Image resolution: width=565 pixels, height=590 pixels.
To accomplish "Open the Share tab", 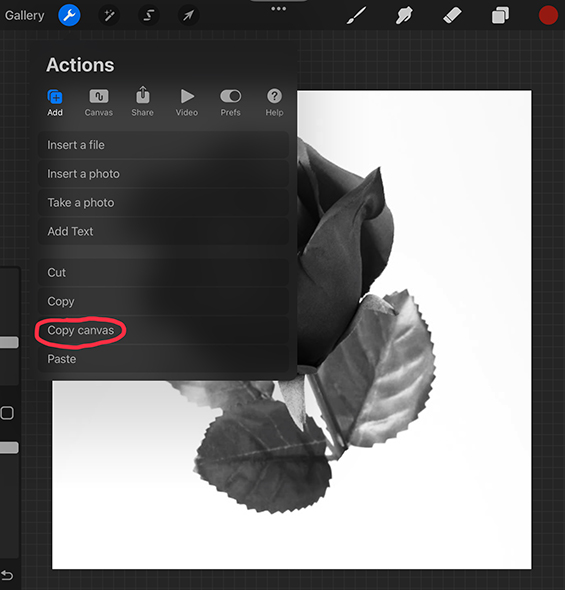I will click(x=143, y=102).
